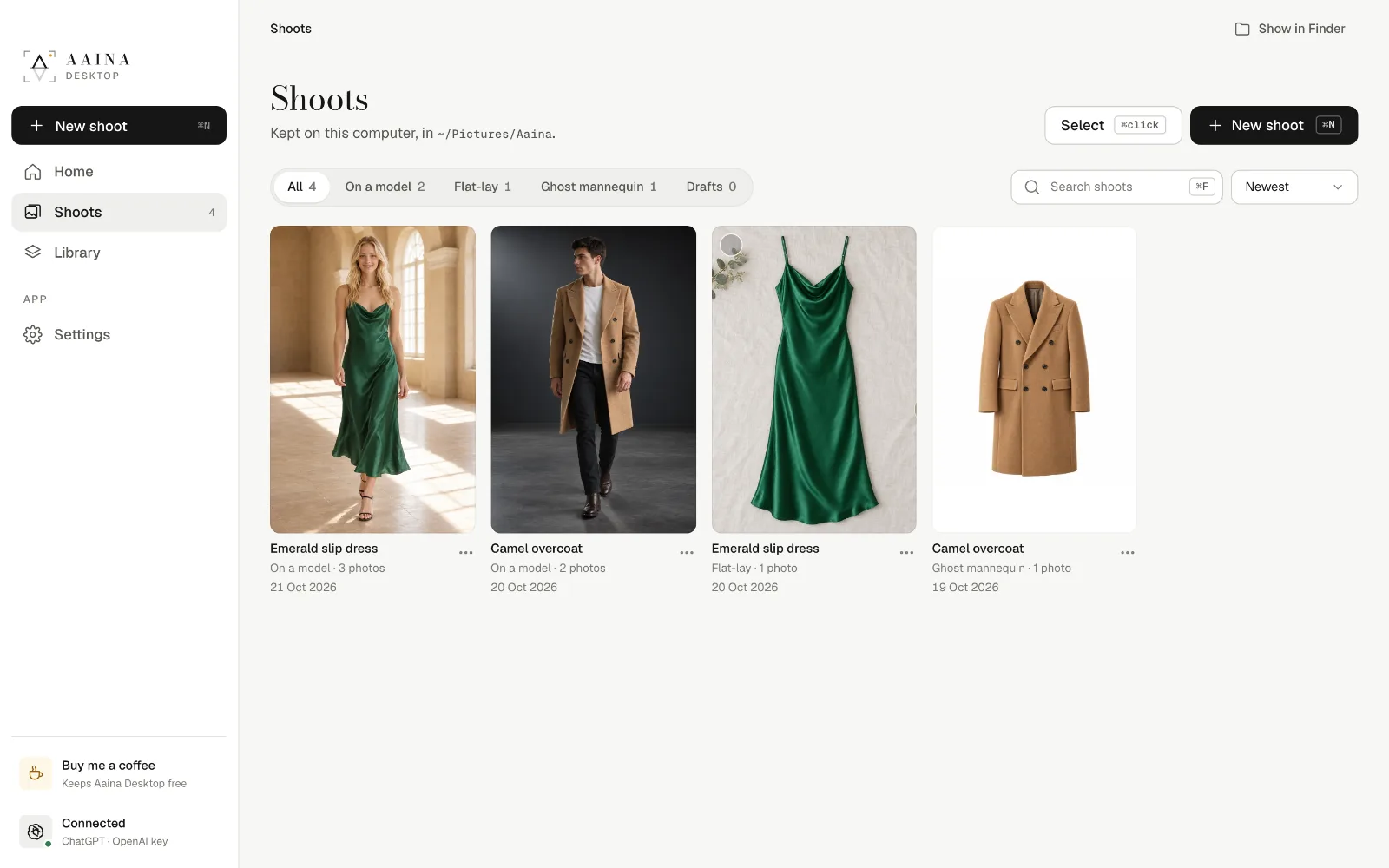Click the folder icon beside Show in Finder
1389x868 pixels.
[x=1242, y=29]
